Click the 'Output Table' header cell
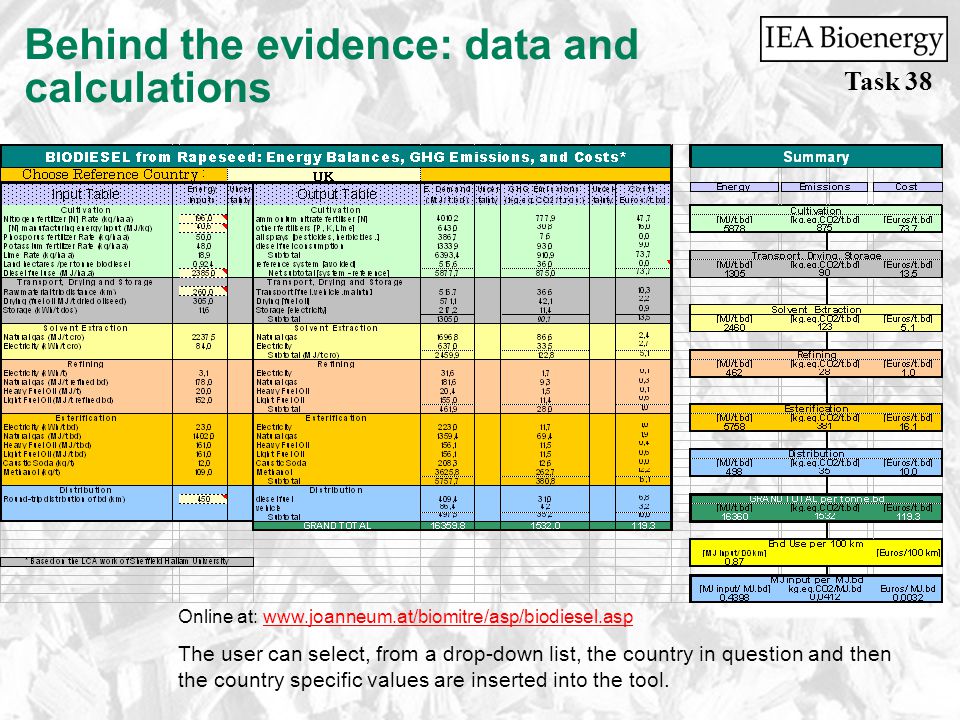 [x=337, y=194]
